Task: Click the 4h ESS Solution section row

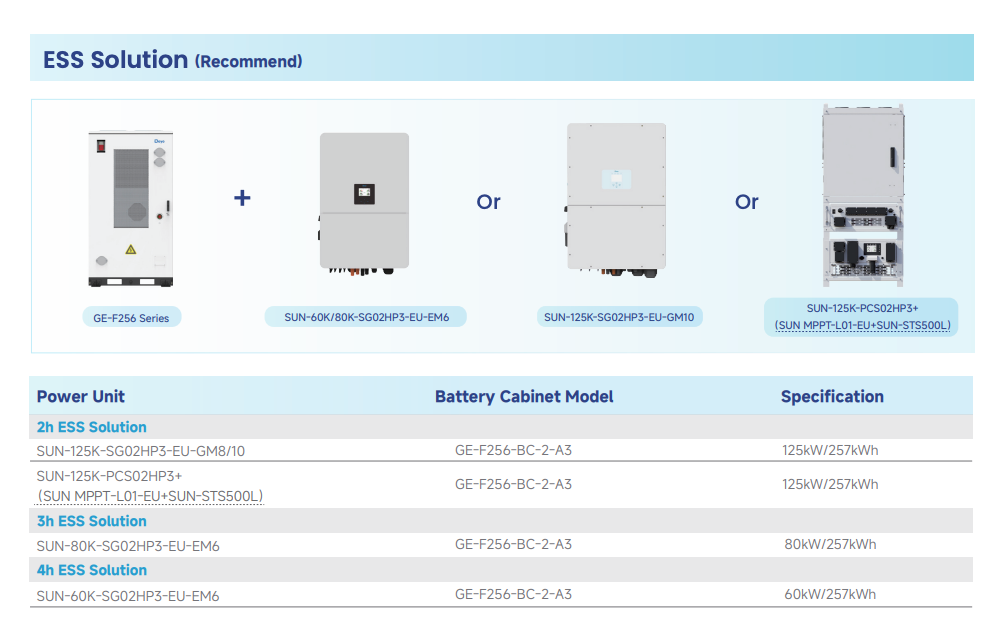Action: pos(501,570)
